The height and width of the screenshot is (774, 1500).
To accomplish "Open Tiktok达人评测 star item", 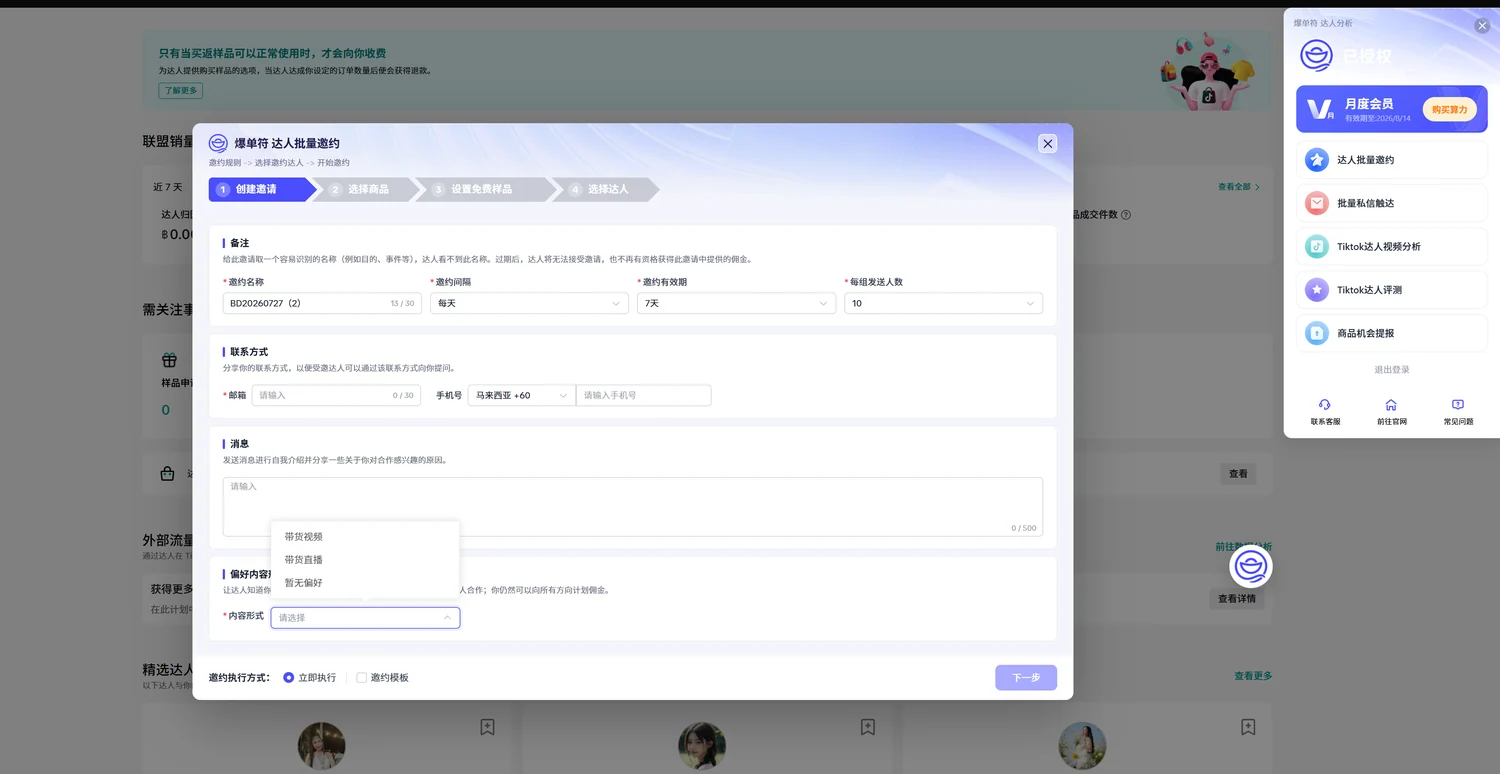I will point(1391,290).
